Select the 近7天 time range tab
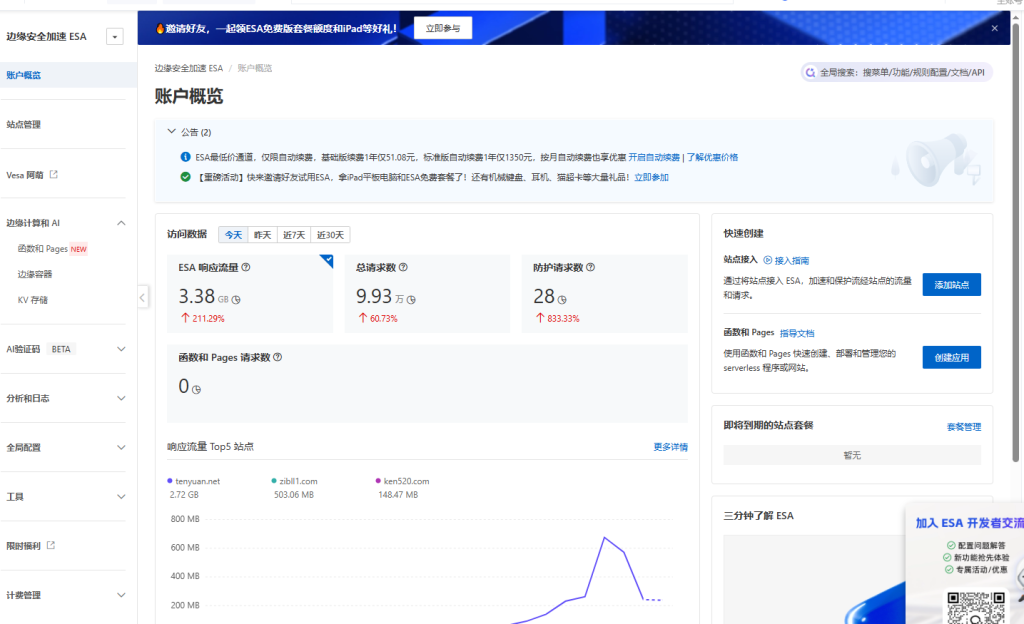 pyautogui.click(x=294, y=235)
